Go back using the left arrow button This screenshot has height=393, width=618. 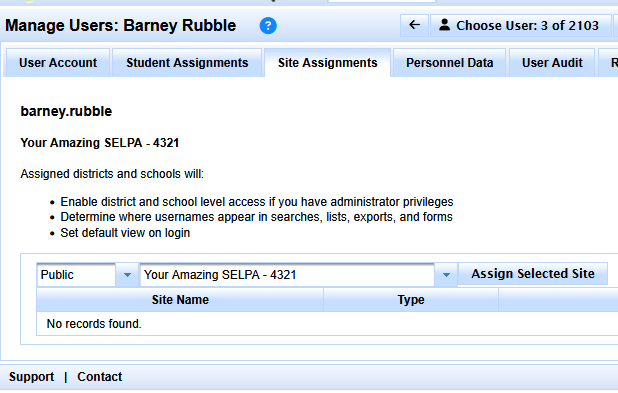point(414,26)
